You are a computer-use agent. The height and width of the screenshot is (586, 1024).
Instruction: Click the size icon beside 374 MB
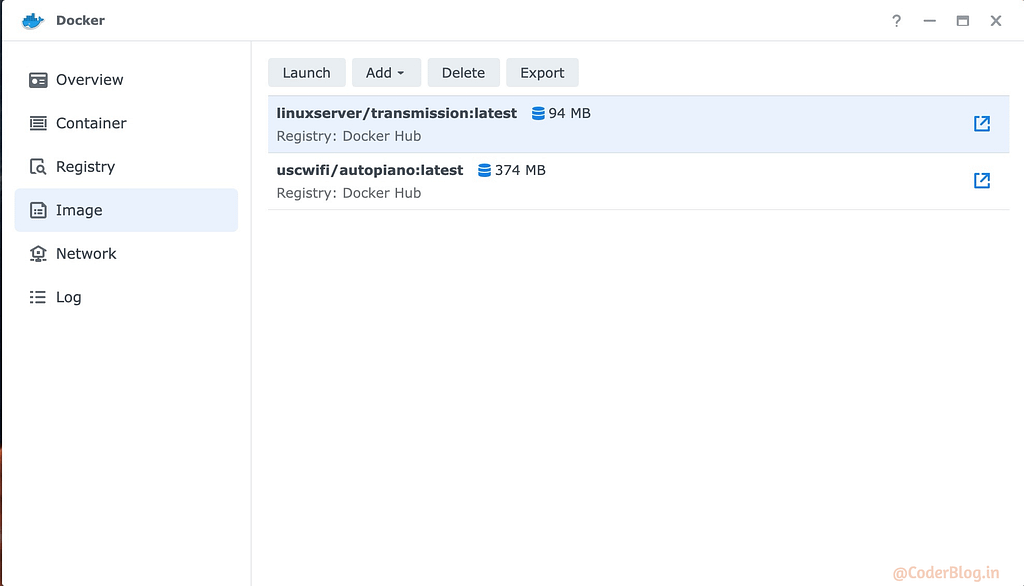pyautogui.click(x=485, y=171)
